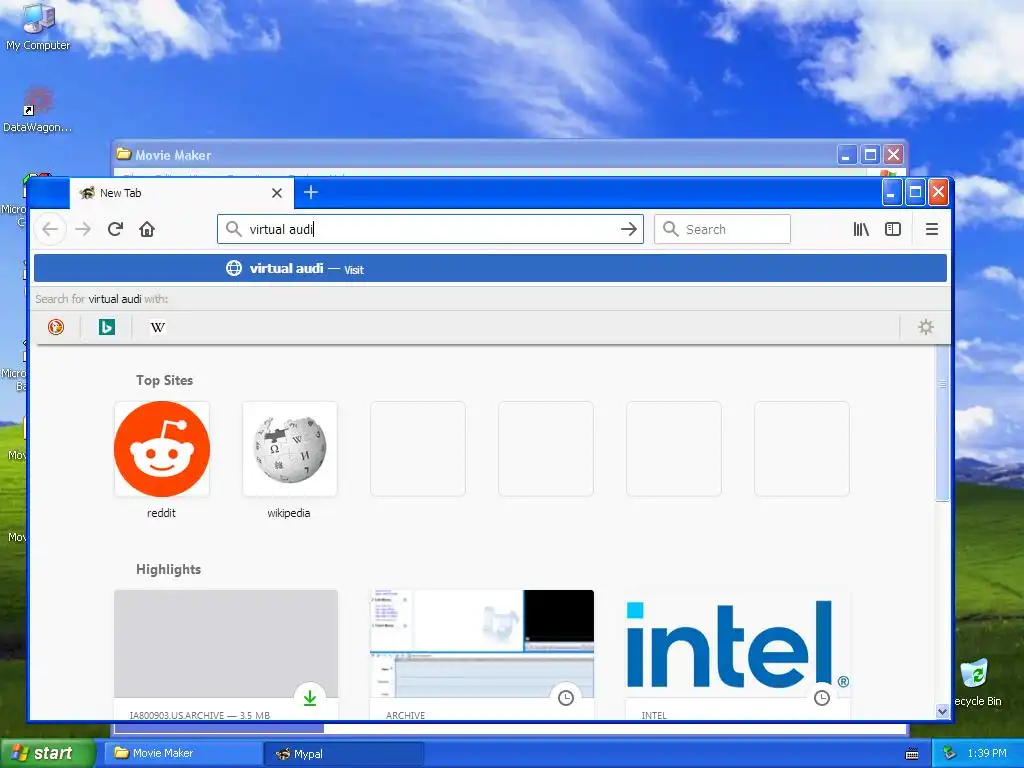The height and width of the screenshot is (768, 1024).
Task: Open the home page icon
Action: (x=147, y=229)
